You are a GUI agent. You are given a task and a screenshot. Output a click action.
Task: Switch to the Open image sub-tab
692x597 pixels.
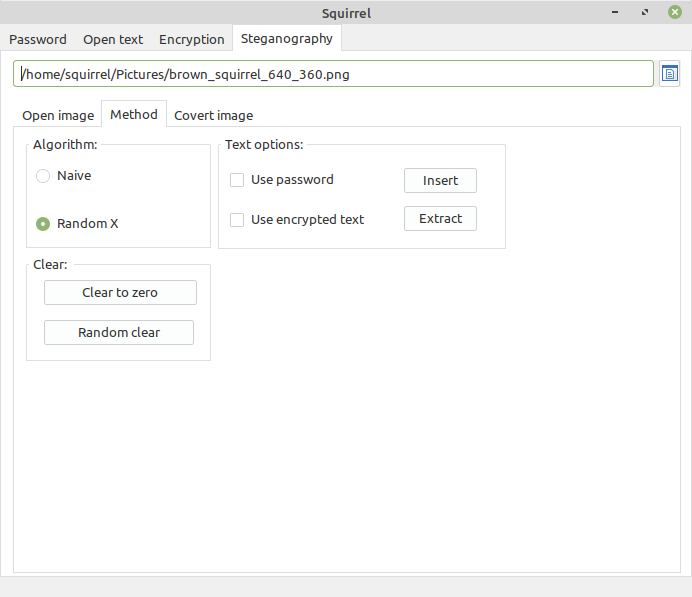(58, 116)
